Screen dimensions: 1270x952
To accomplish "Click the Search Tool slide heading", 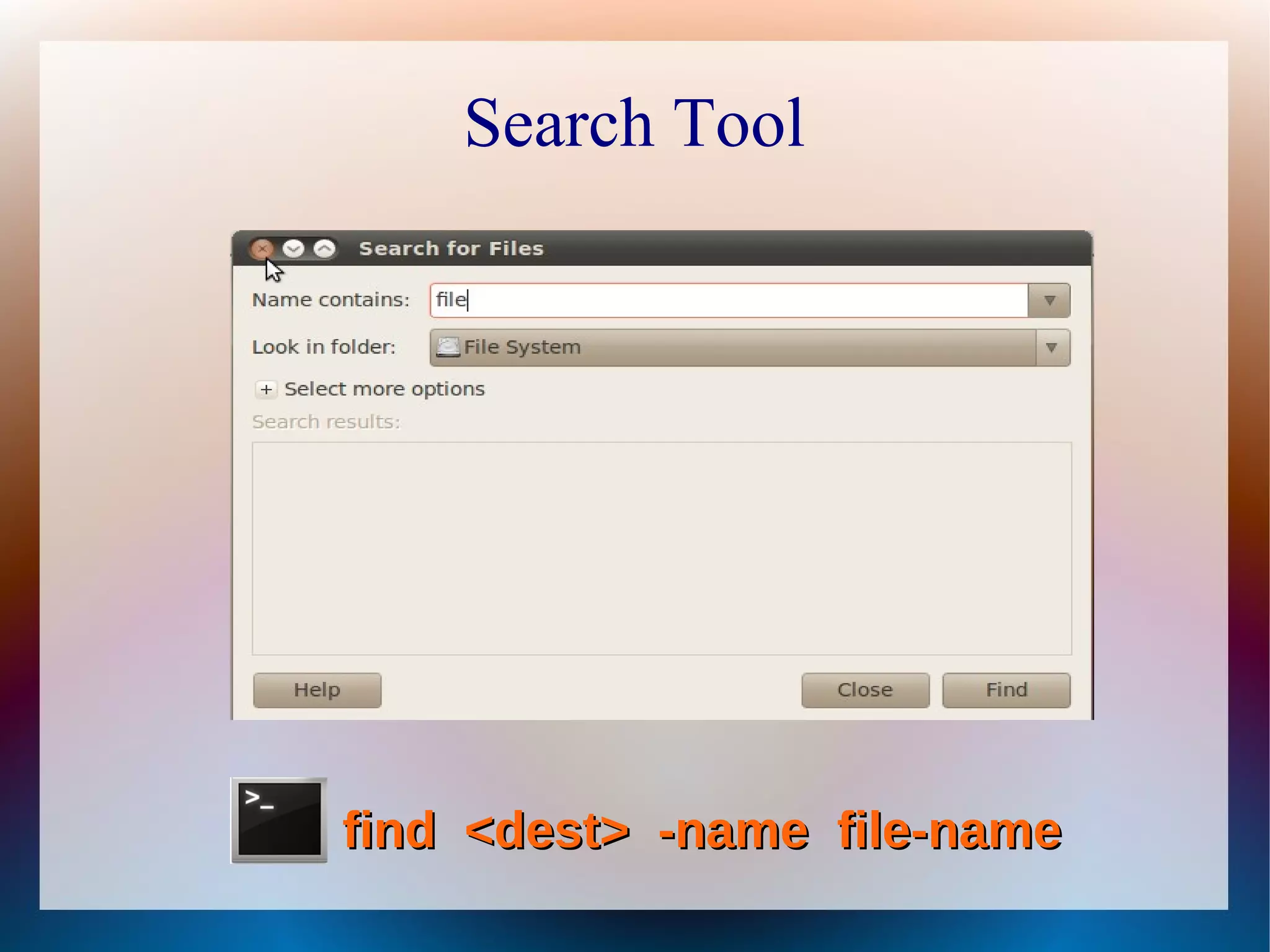I will click(x=634, y=123).
